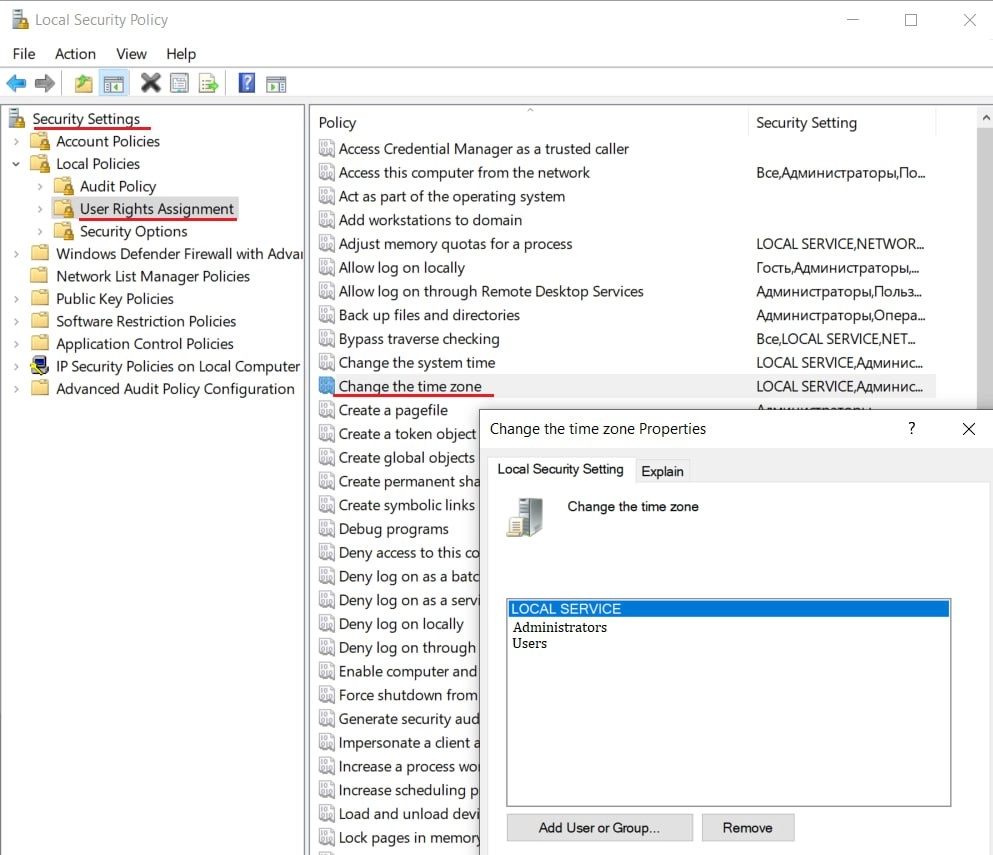The width and height of the screenshot is (993, 855).
Task: Click the Security Setting column header
Action: pyautogui.click(x=806, y=123)
